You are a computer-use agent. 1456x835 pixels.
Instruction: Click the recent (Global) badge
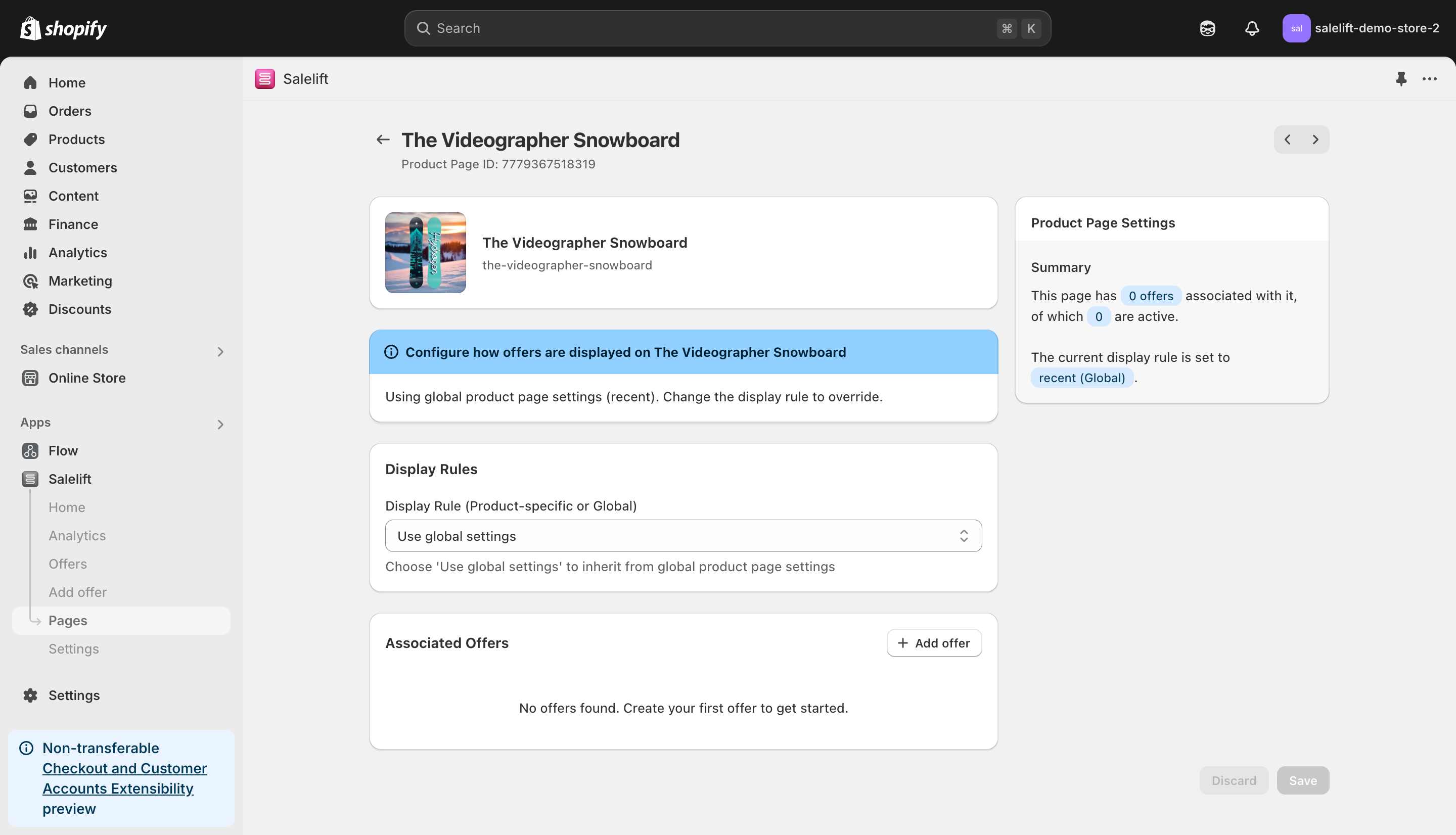point(1081,378)
